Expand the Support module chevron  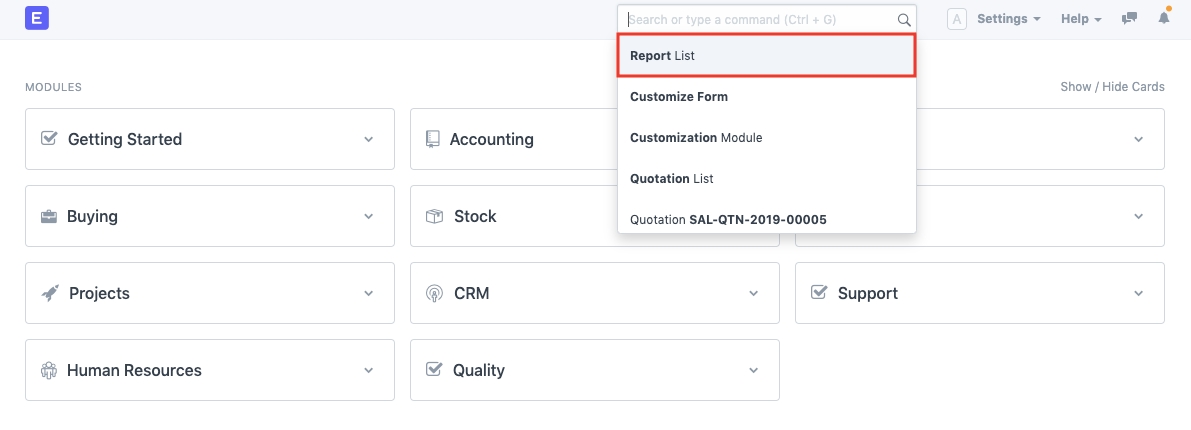(x=1138, y=293)
